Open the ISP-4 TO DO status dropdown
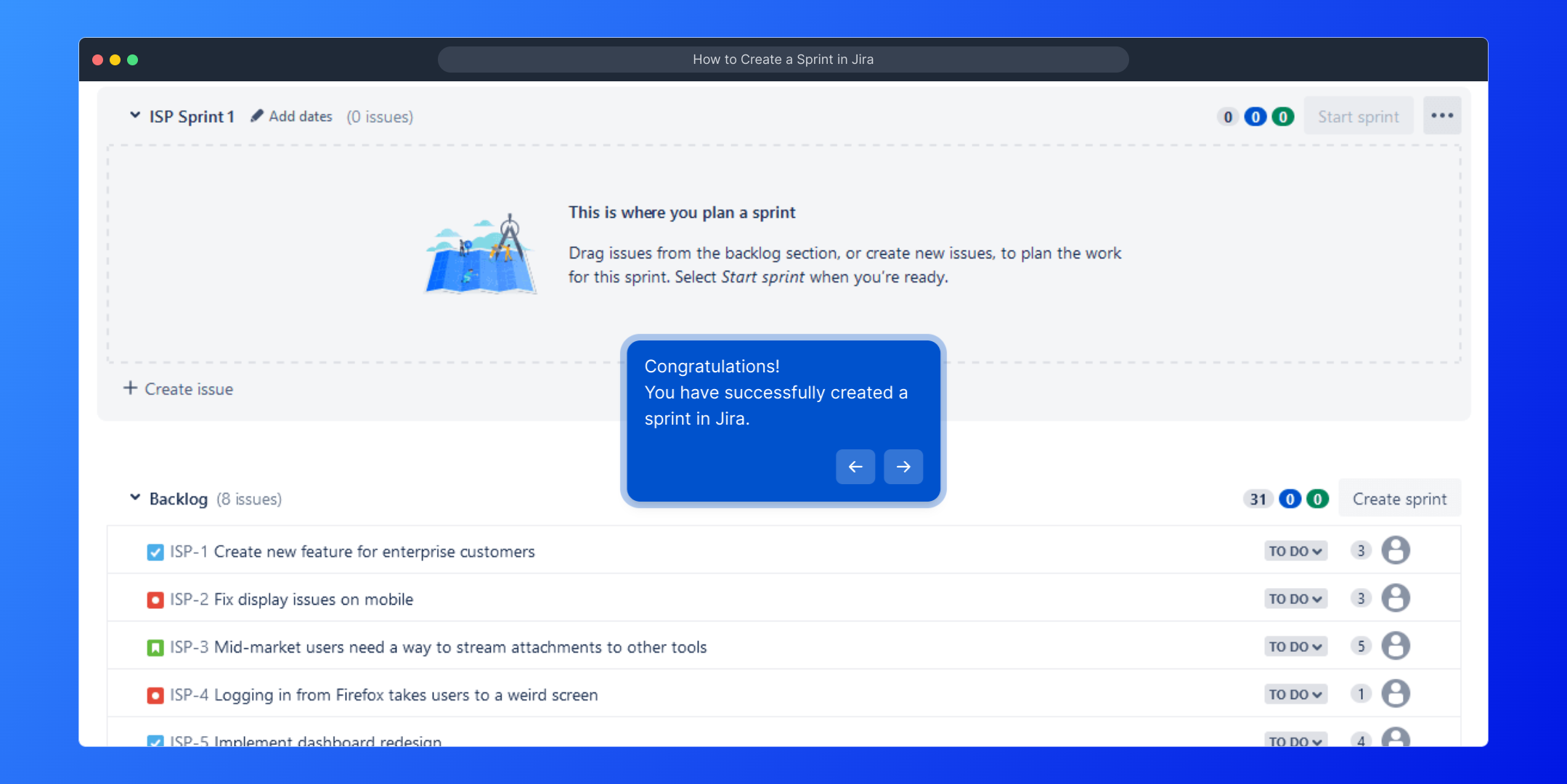1567x784 pixels. [x=1295, y=695]
